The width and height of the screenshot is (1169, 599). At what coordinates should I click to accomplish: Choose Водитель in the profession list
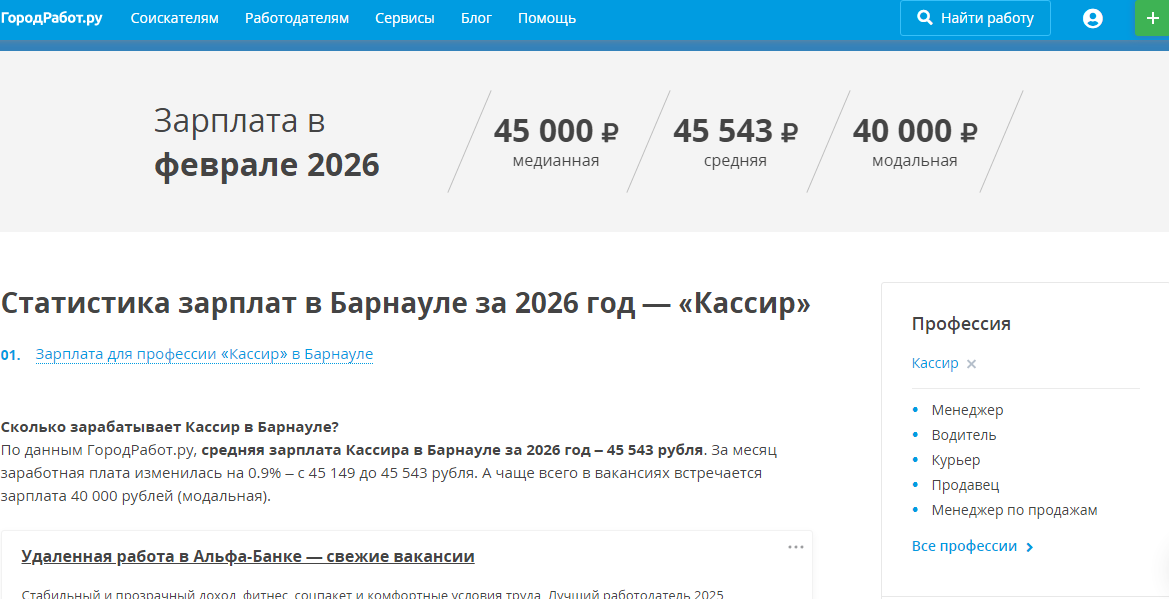963,435
